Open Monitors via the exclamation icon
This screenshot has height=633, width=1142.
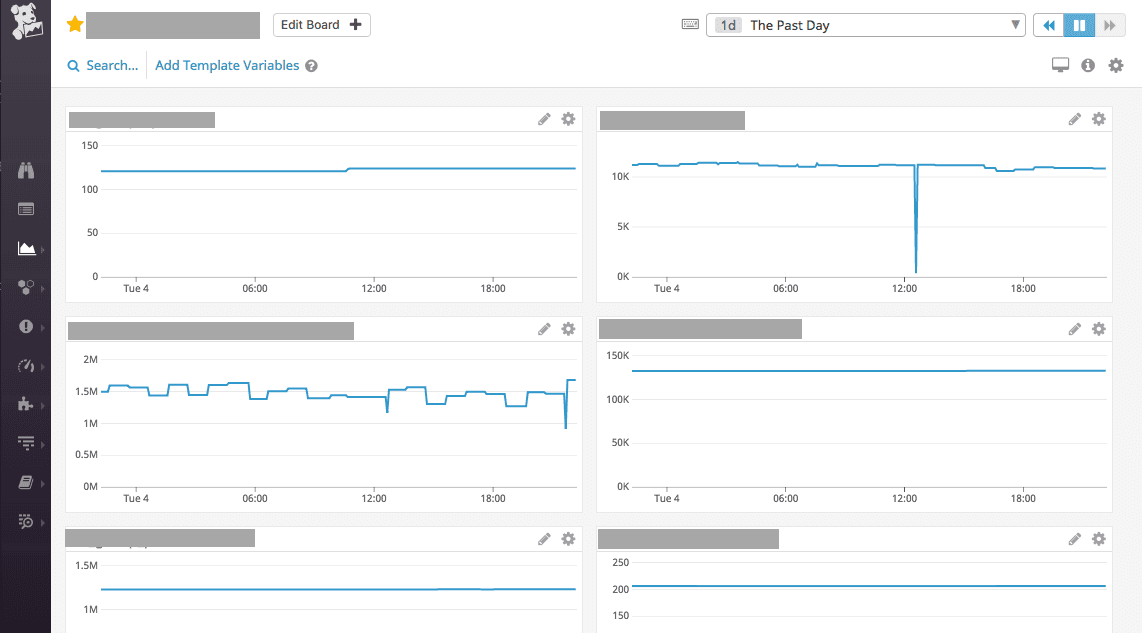pos(27,326)
